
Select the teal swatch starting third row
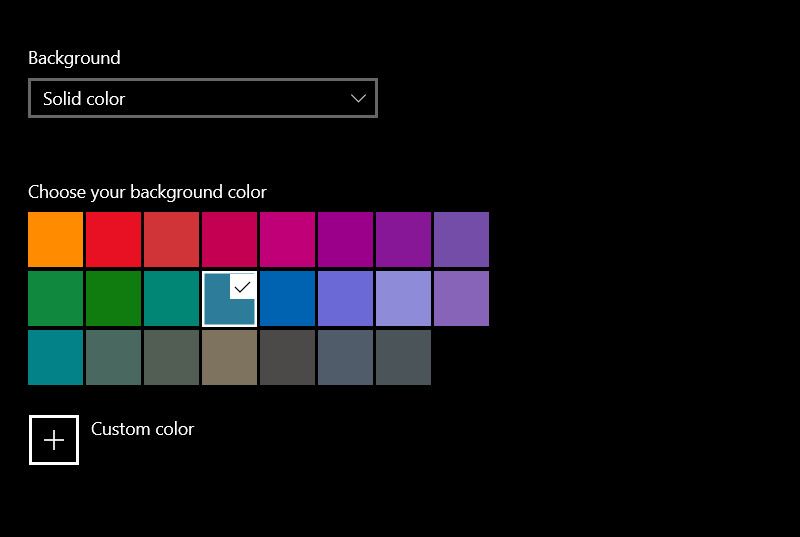click(x=55, y=357)
